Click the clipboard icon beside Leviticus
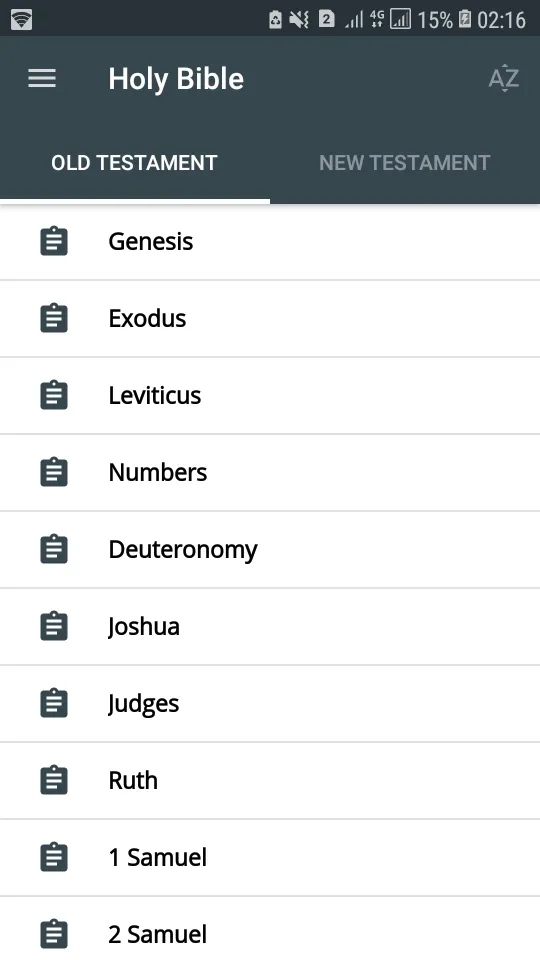This screenshot has width=540, height=960. (x=54, y=395)
